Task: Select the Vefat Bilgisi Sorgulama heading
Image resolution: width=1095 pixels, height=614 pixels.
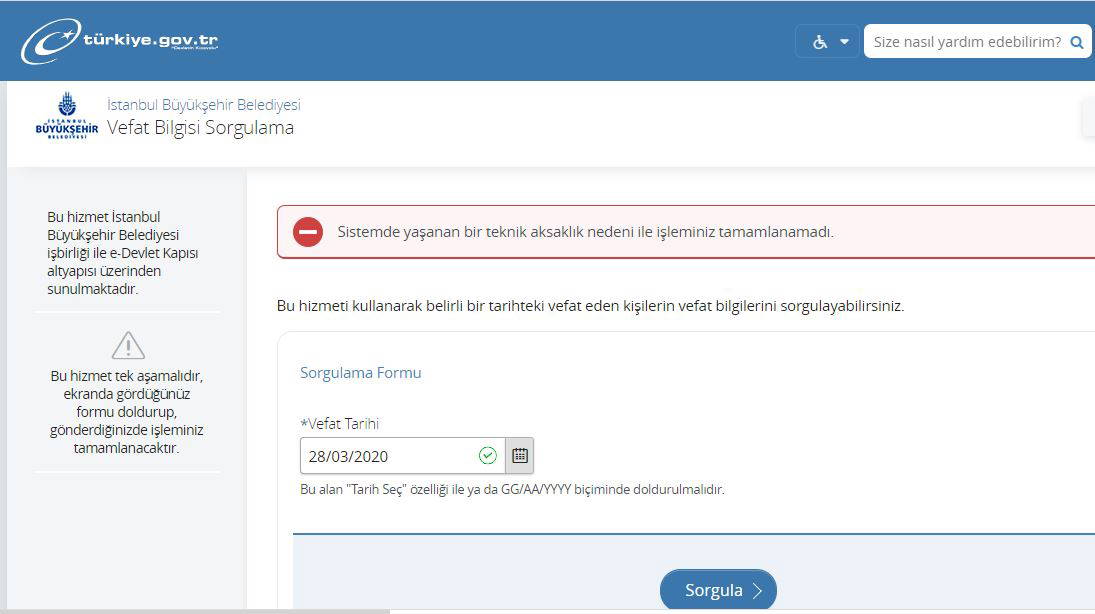Action: (200, 128)
